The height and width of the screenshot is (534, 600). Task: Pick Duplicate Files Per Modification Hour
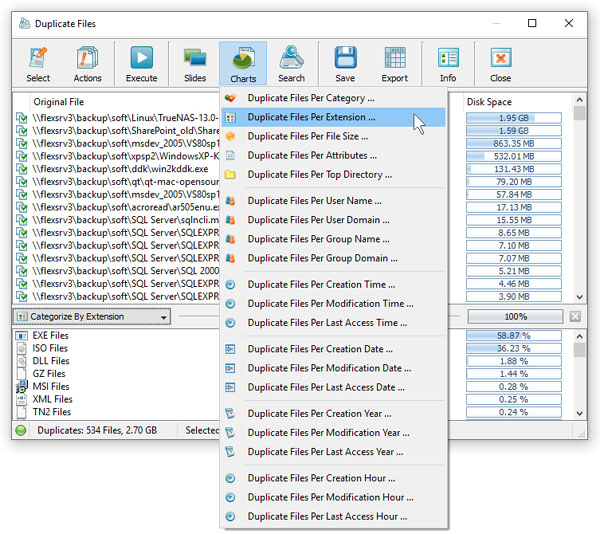pyautogui.click(x=333, y=497)
